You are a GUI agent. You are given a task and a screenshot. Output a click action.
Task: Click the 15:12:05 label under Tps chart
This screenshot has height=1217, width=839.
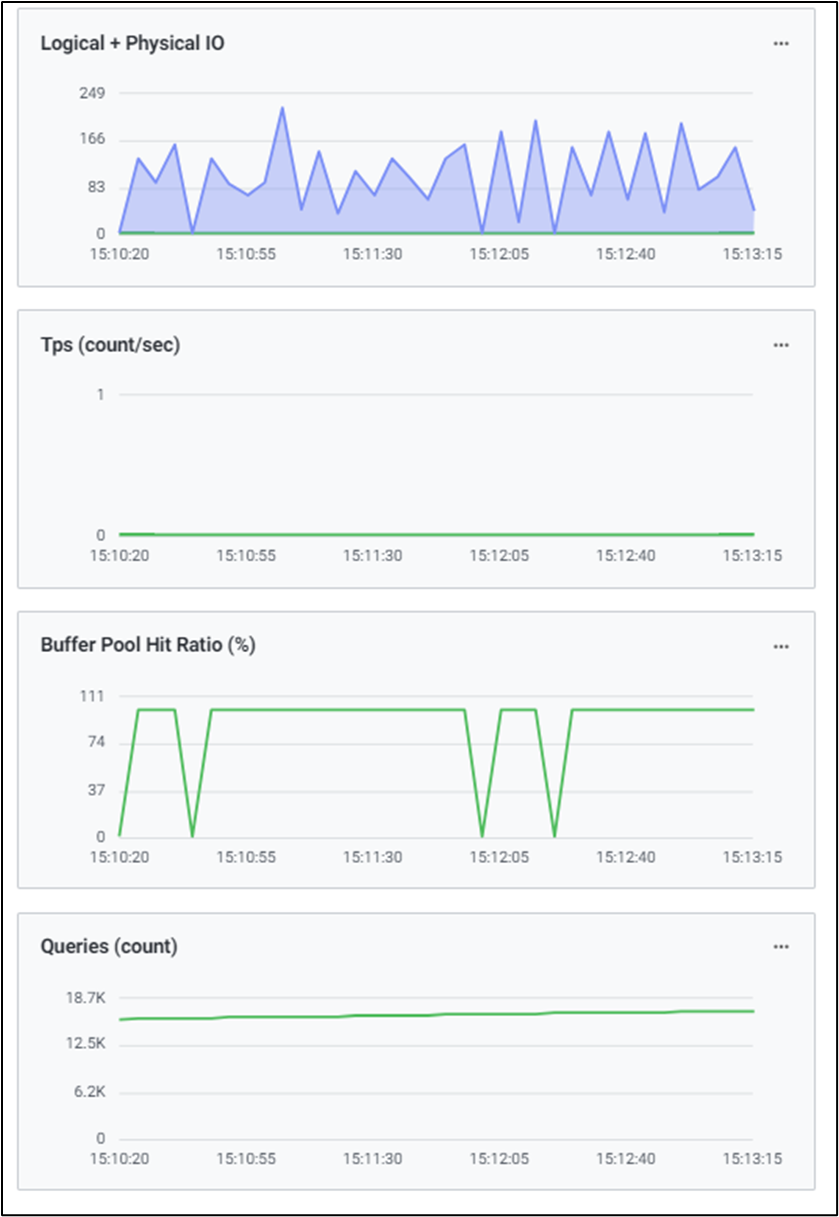(x=499, y=555)
